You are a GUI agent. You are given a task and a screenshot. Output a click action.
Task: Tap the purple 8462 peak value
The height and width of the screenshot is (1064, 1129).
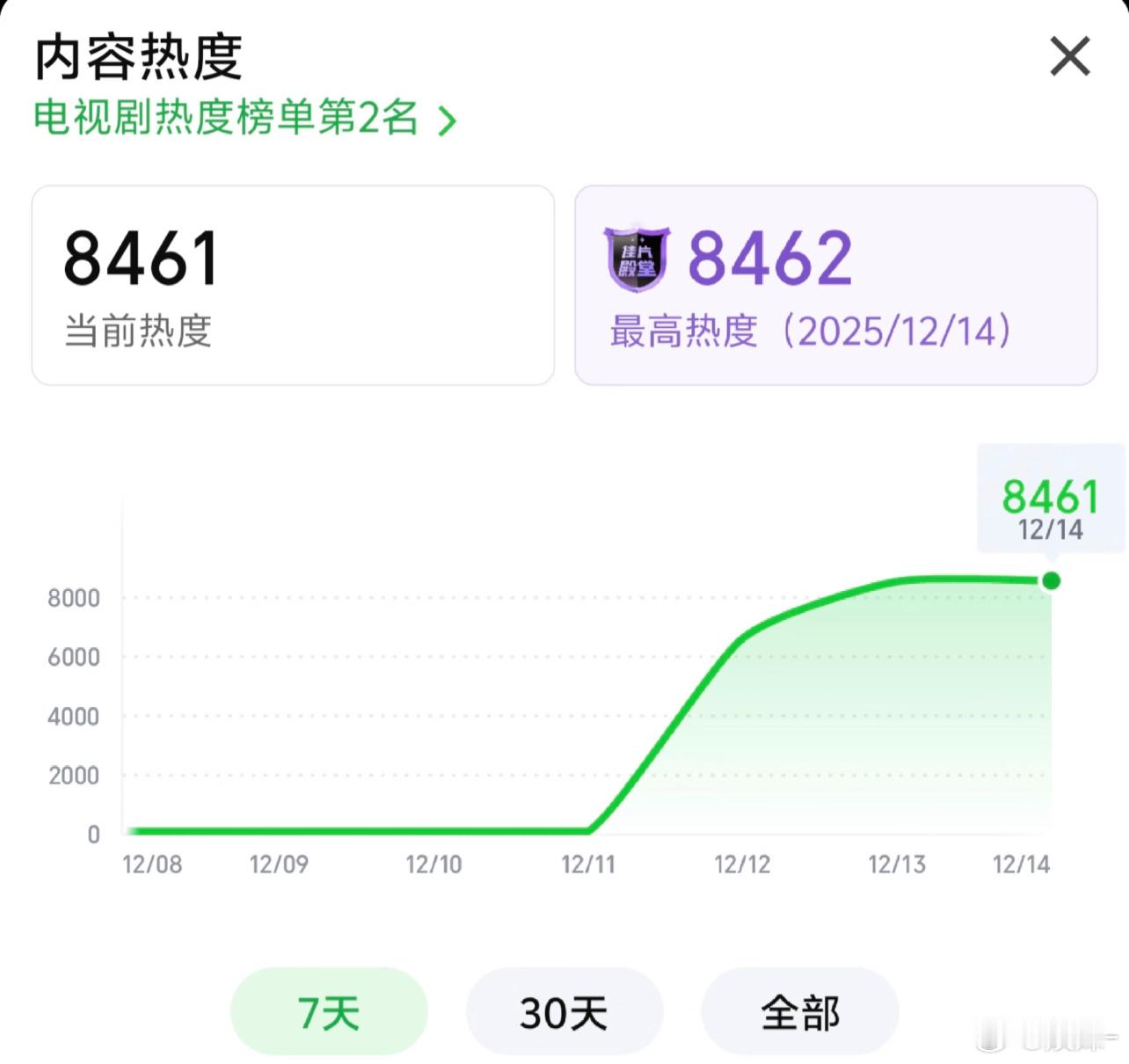tap(770, 259)
